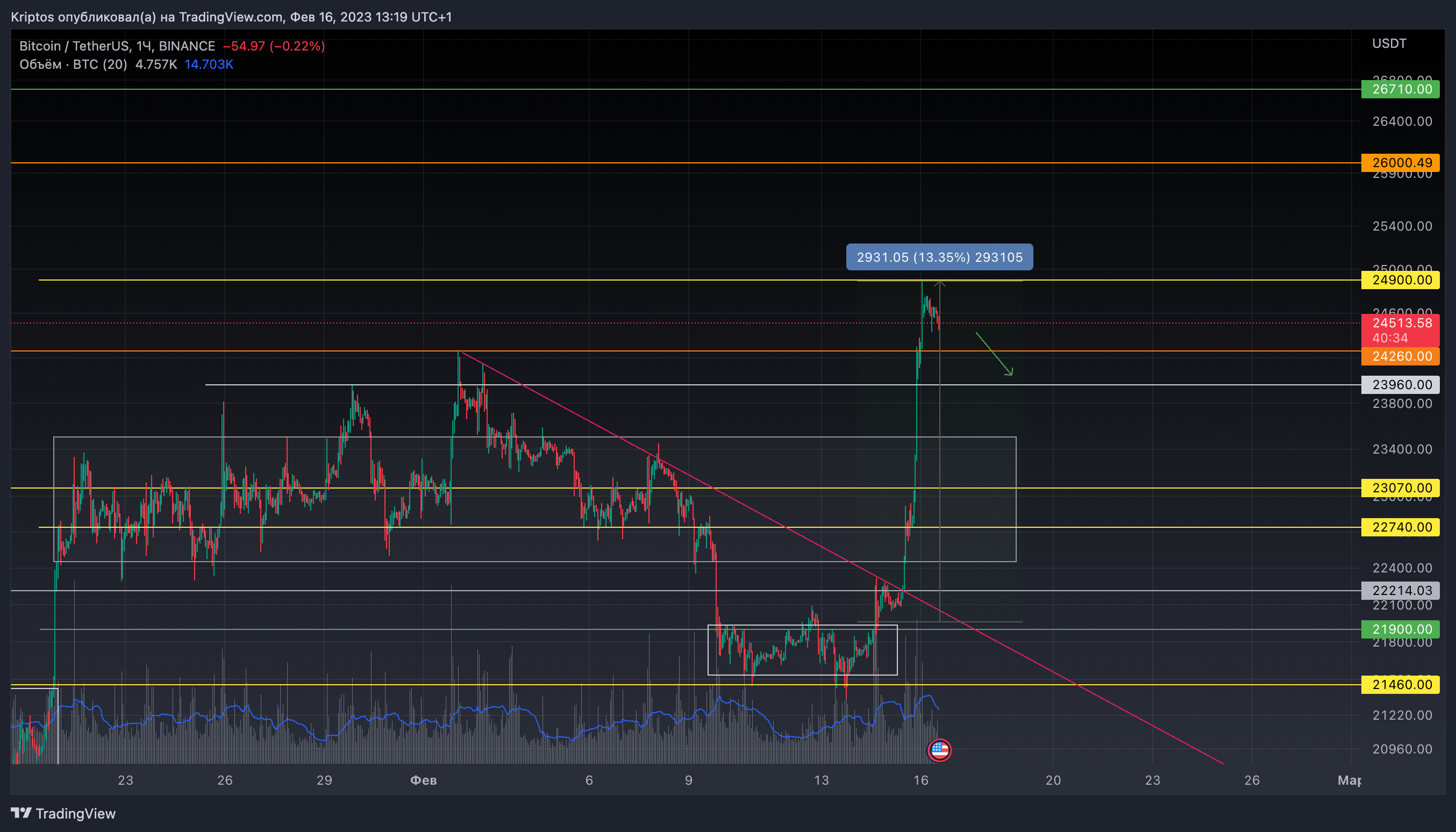Click the Объём · BTC (20) indicator legend

pyautogui.click(x=73, y=64)
